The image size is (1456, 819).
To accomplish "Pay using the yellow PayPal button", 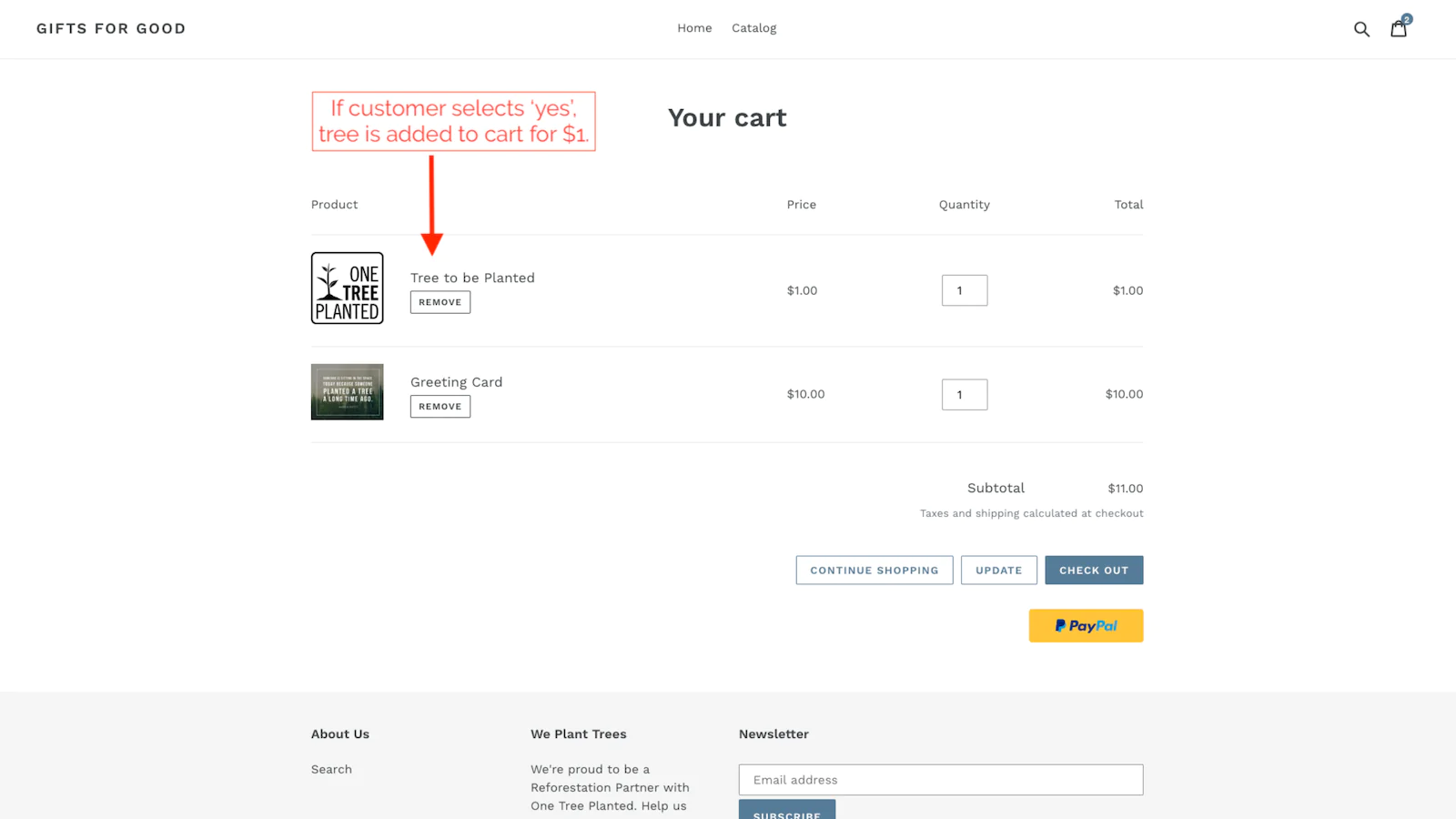I will pyautogui.click(x=1086, y=626).
